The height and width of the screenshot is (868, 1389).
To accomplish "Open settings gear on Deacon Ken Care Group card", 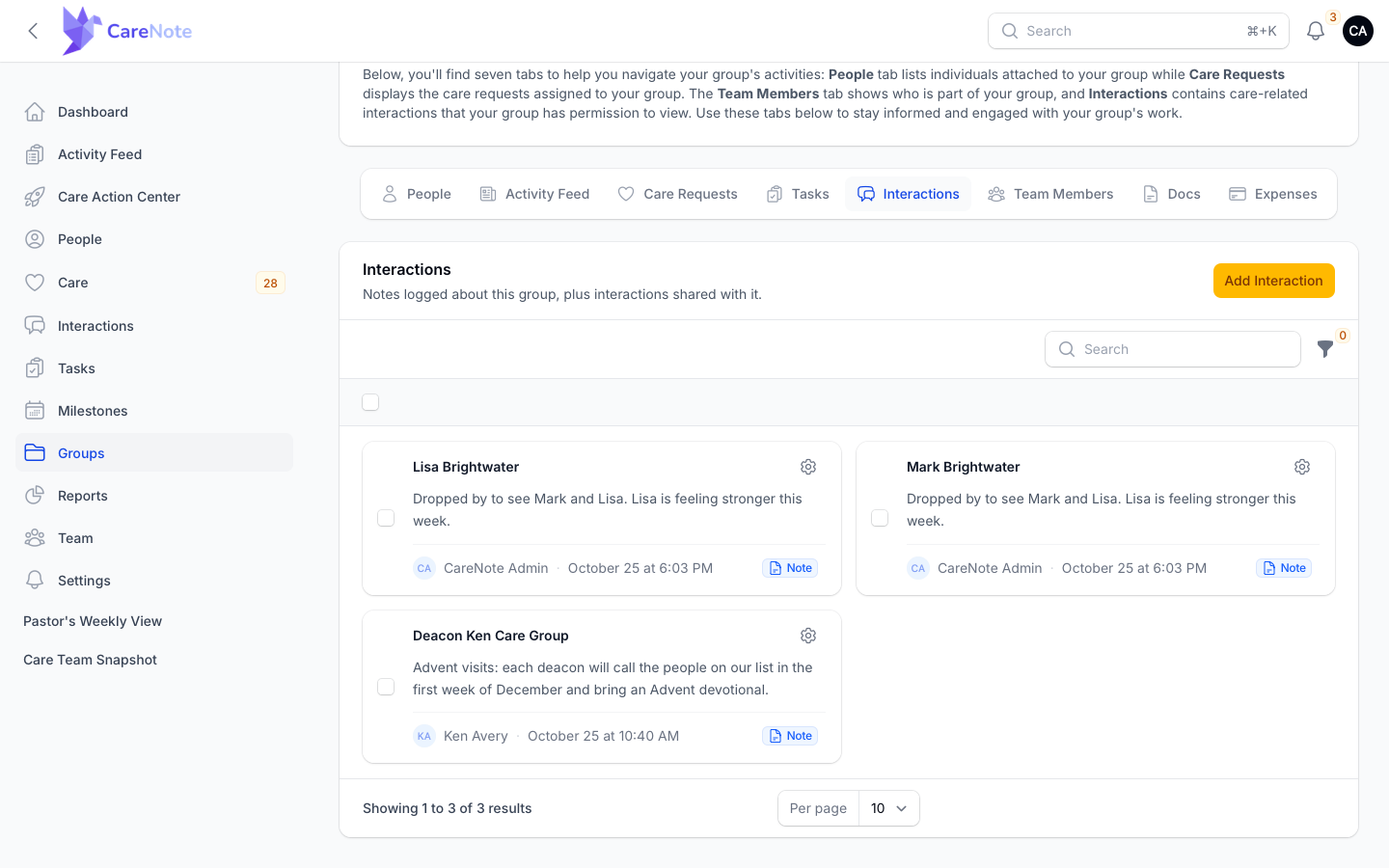I will 808,636.
